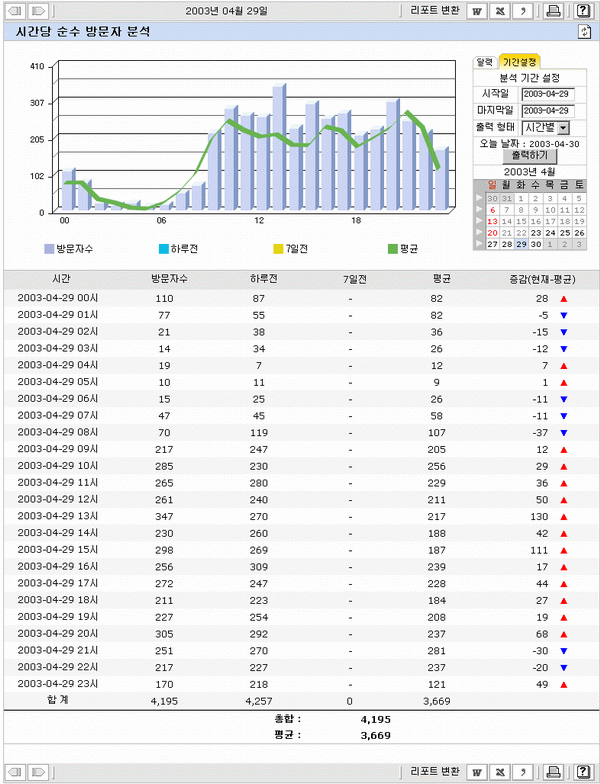Image resolution: width=600 pixels, height=784 pixels.
Task: Click the blue down arrow in 08시 row
Action: click(564, 433)
